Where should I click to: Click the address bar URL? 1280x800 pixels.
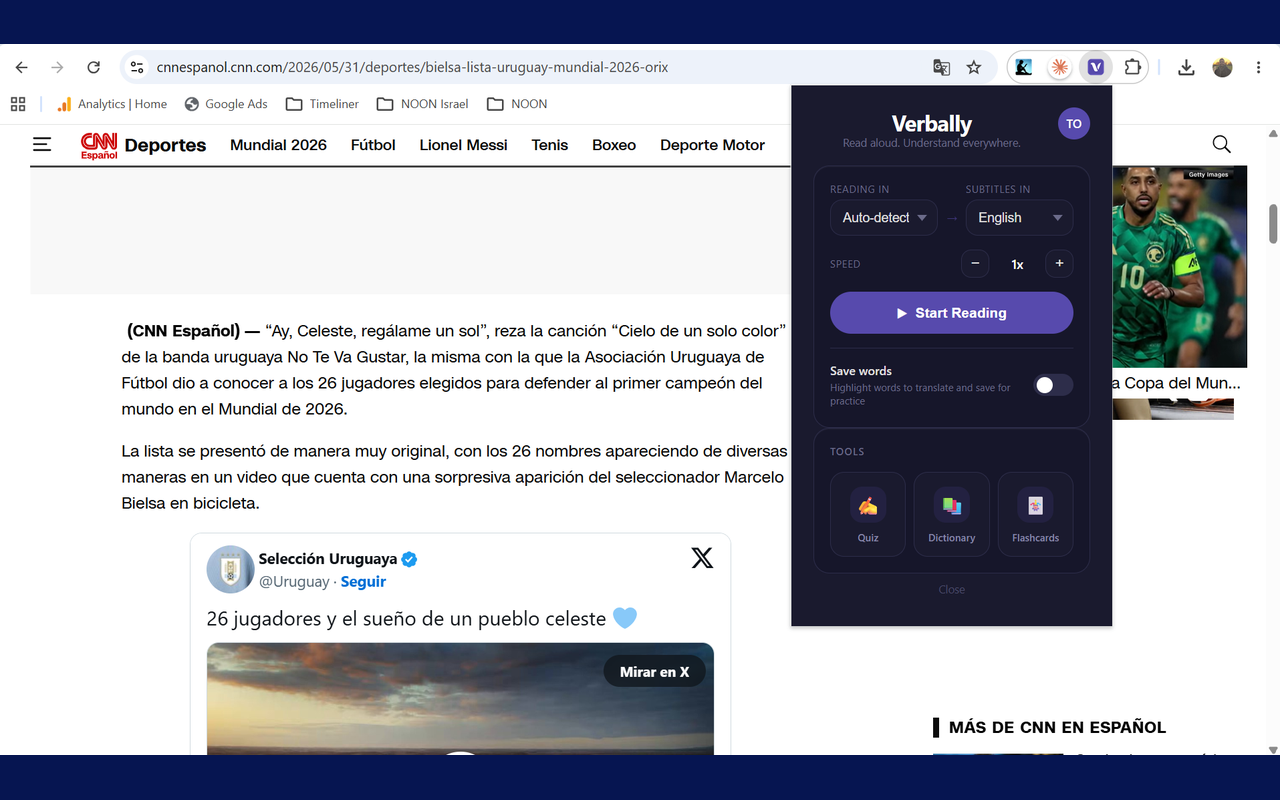pos(412,67)
